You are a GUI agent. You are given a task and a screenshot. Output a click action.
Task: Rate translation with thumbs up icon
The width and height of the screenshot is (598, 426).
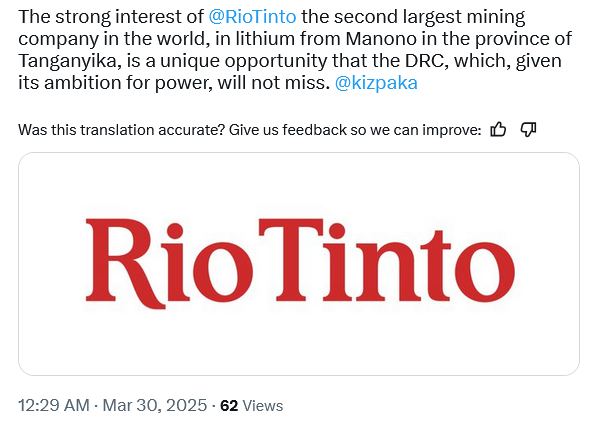pos(498,130)
